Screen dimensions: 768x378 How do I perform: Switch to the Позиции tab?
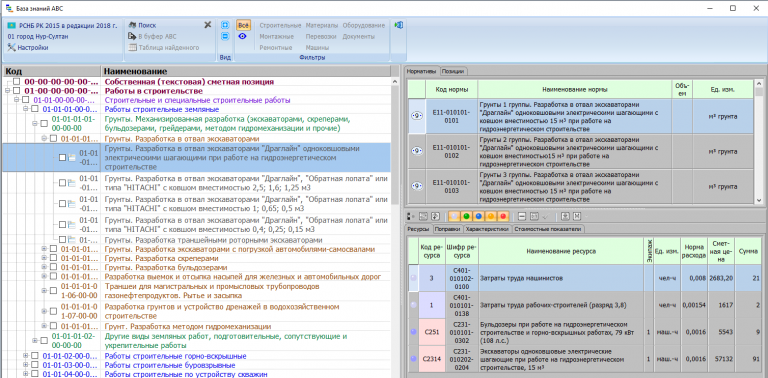tap(453, 71)
